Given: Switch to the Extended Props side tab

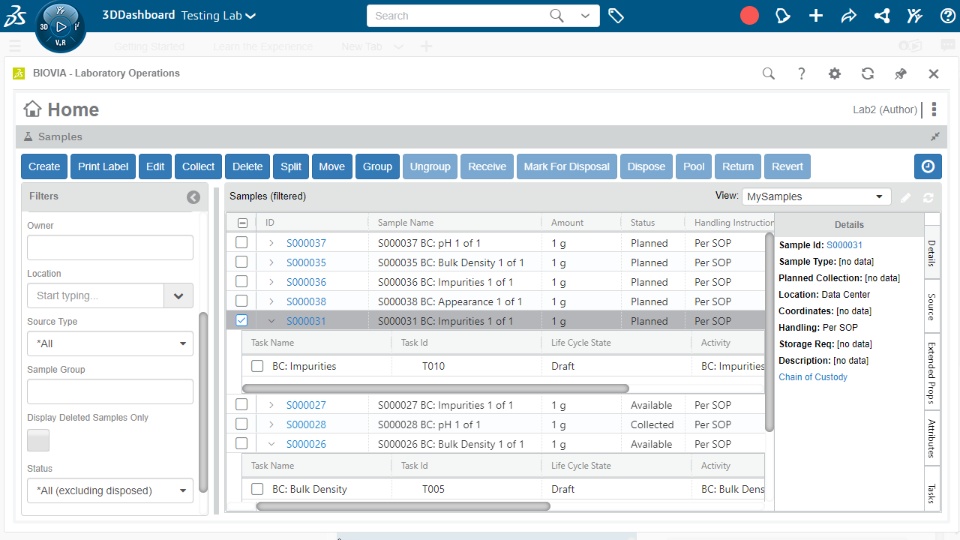Looking at the screenshot, I should pyautogui.click(x=931, y=373).
